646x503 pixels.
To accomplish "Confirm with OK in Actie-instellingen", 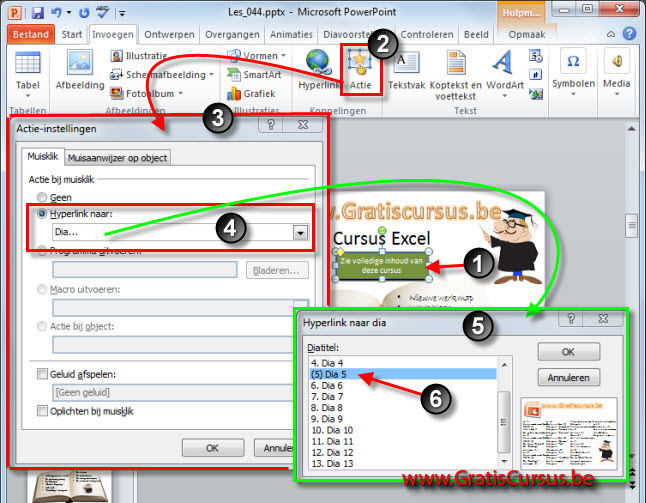I will tap(213, 448).
